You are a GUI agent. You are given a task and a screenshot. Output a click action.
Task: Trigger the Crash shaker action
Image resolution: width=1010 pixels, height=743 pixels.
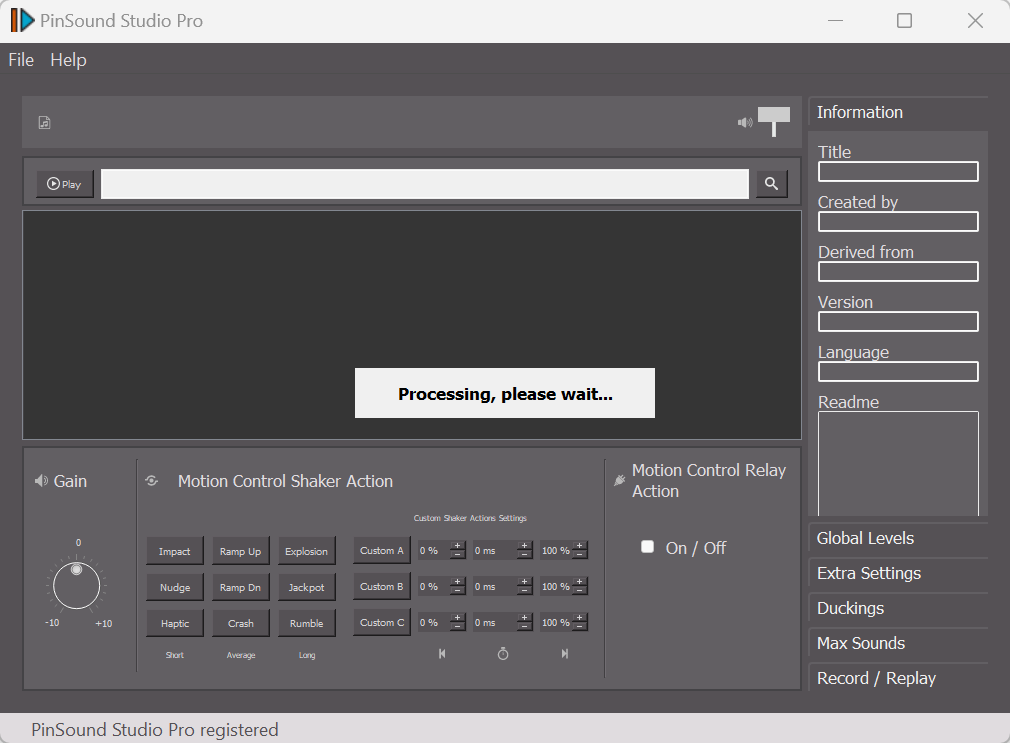coord(240,623)
